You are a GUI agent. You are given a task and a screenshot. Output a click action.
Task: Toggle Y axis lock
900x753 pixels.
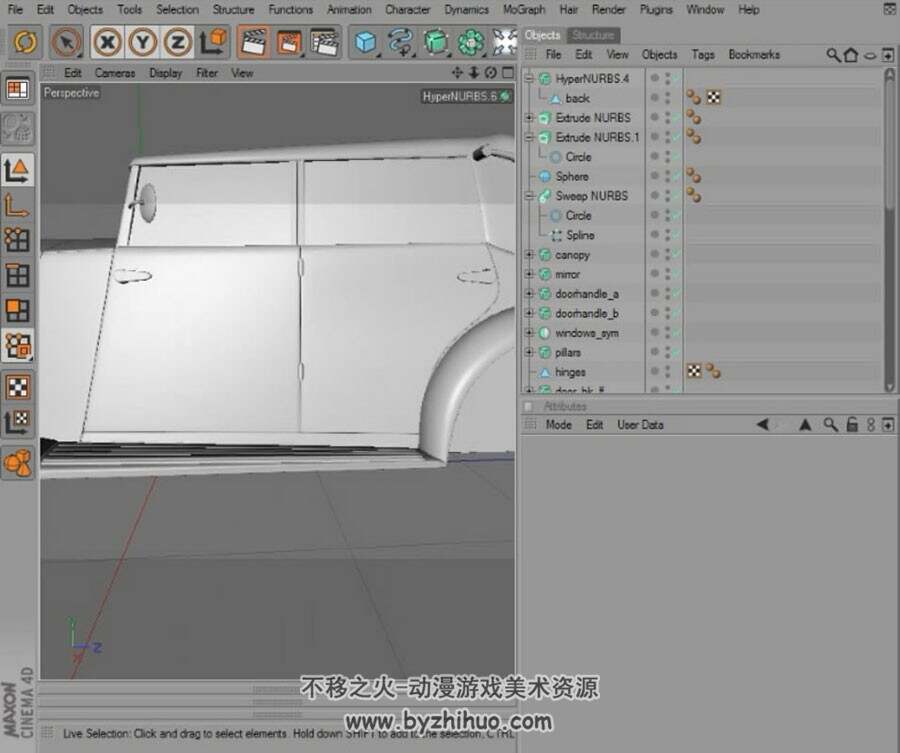coord(142,42)
